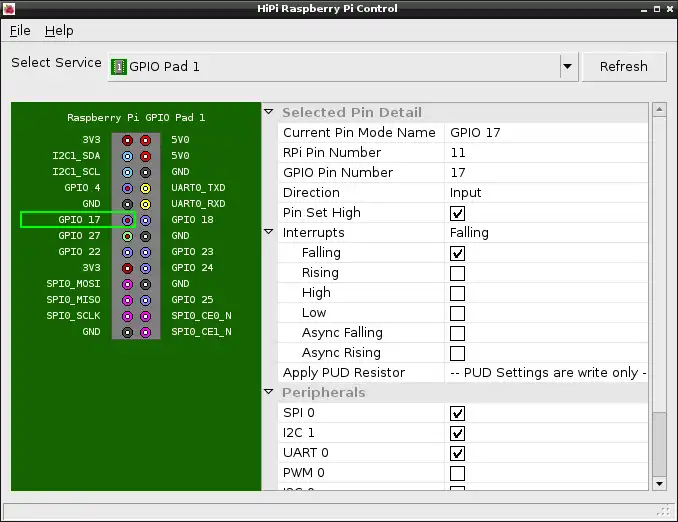Image resolution: width=678 pixels, height=522 pixels.
Task: Click the Refresh button
Action: tap(624, 67)
